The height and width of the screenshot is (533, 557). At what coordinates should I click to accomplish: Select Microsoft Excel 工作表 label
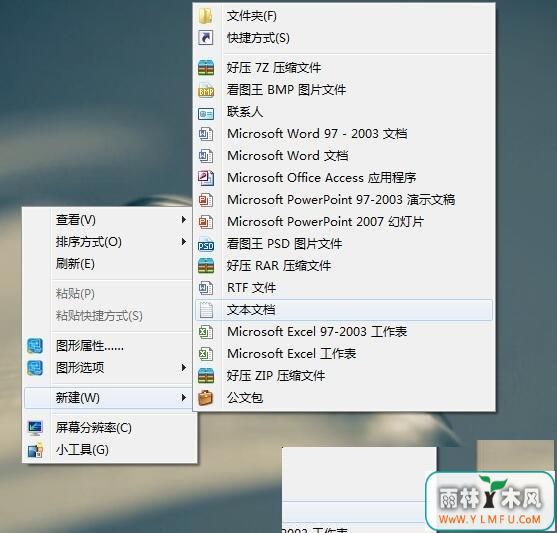click(x=292, y=354)
